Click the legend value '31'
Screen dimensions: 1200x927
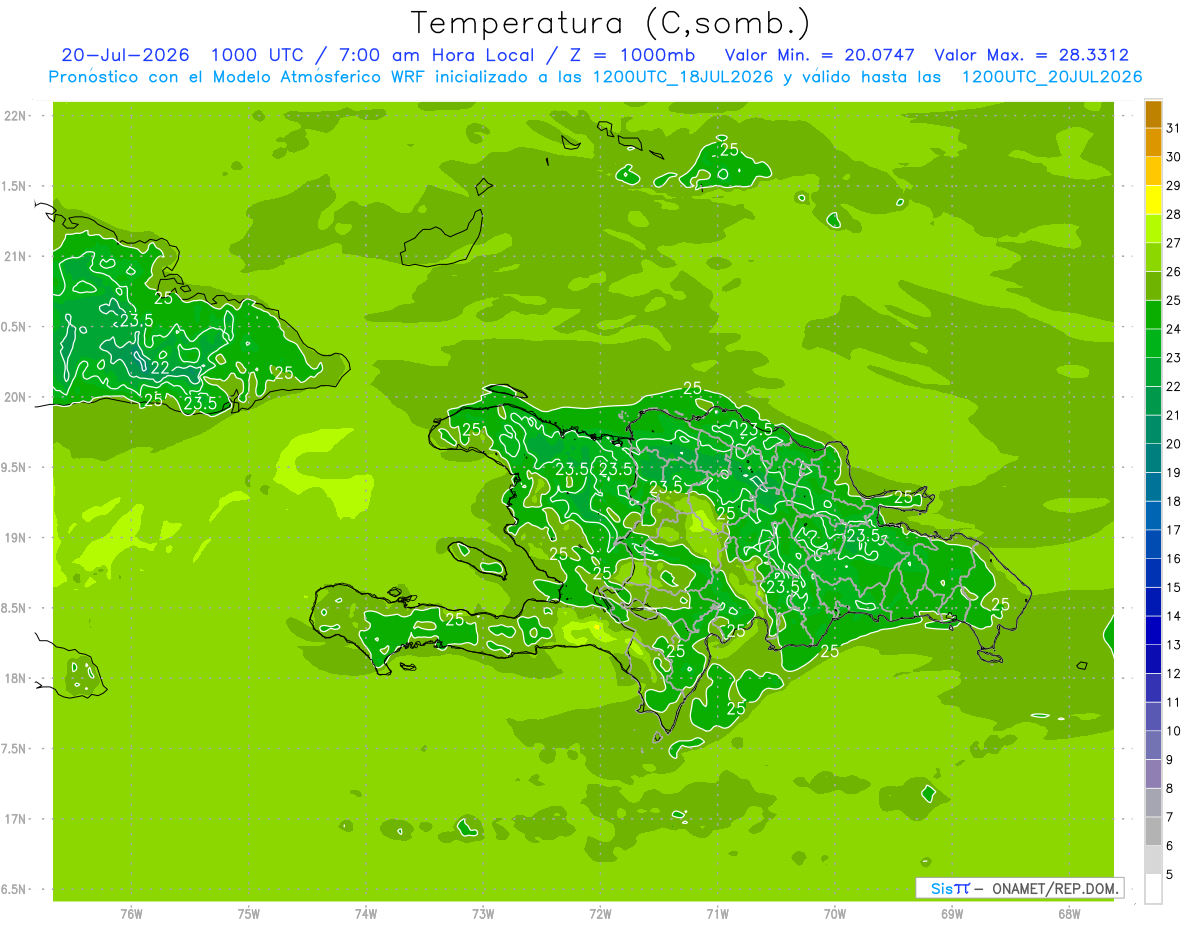click(x=1174, y=128)
